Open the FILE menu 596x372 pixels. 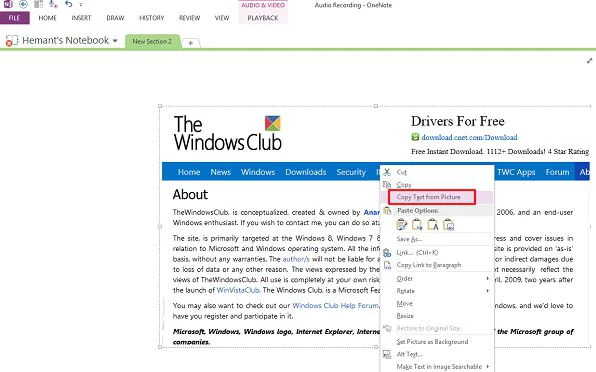(x=14, y=18)
